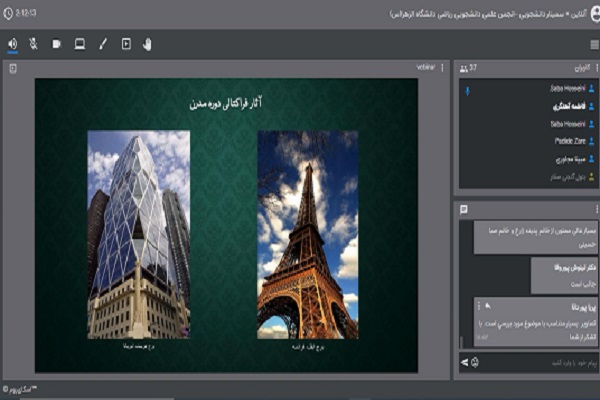Click the session timer clock icon

pos(8,13)
